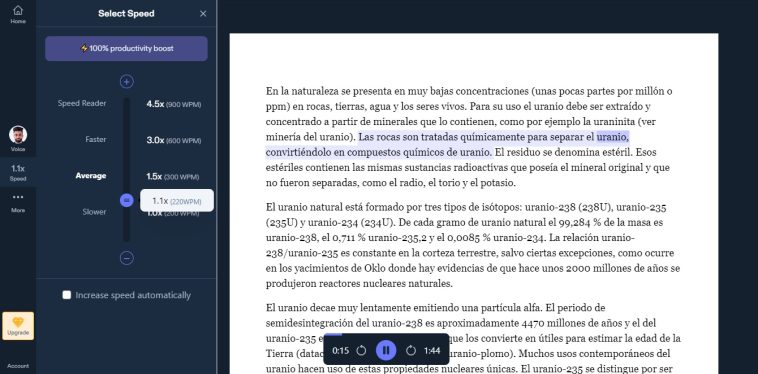Go to Home in sidebar
Viewport: 758px width, 374px height.
click(18, 14)
